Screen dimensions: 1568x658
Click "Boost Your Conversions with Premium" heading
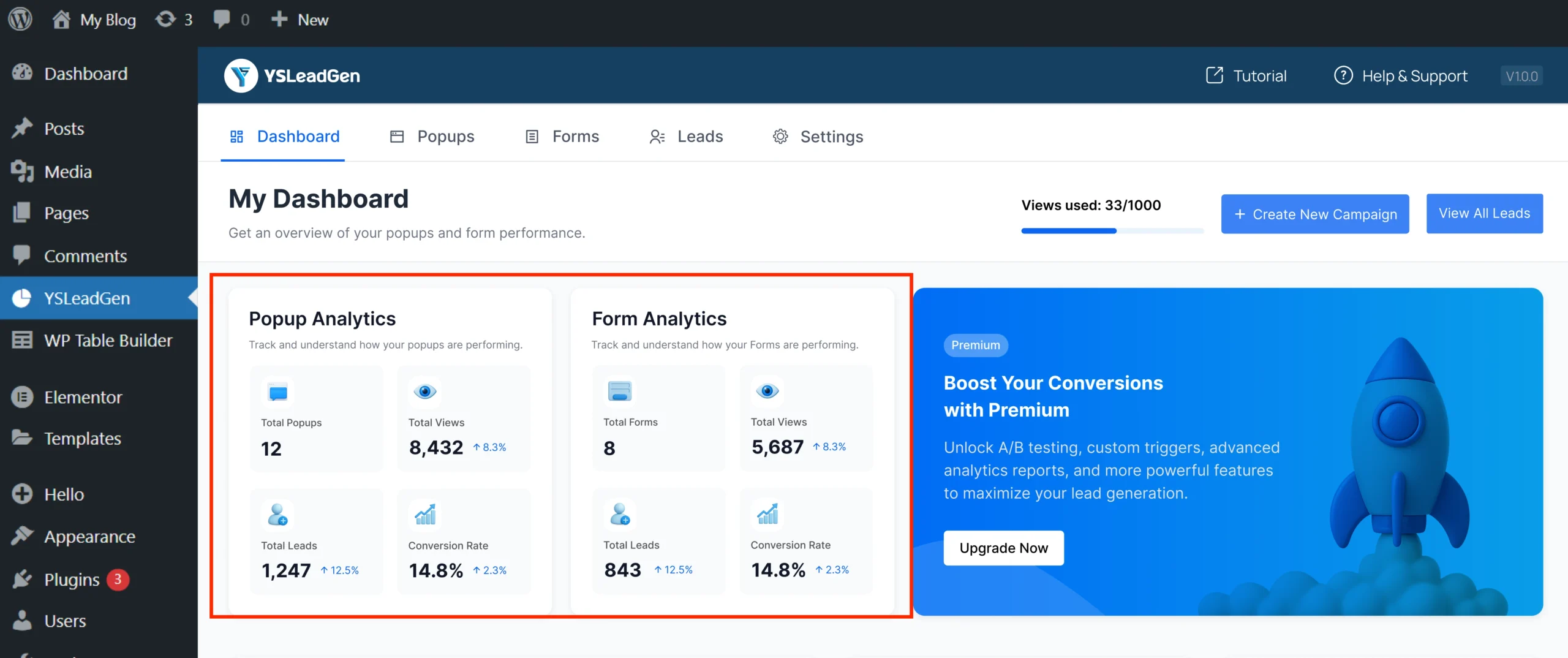1053,396
